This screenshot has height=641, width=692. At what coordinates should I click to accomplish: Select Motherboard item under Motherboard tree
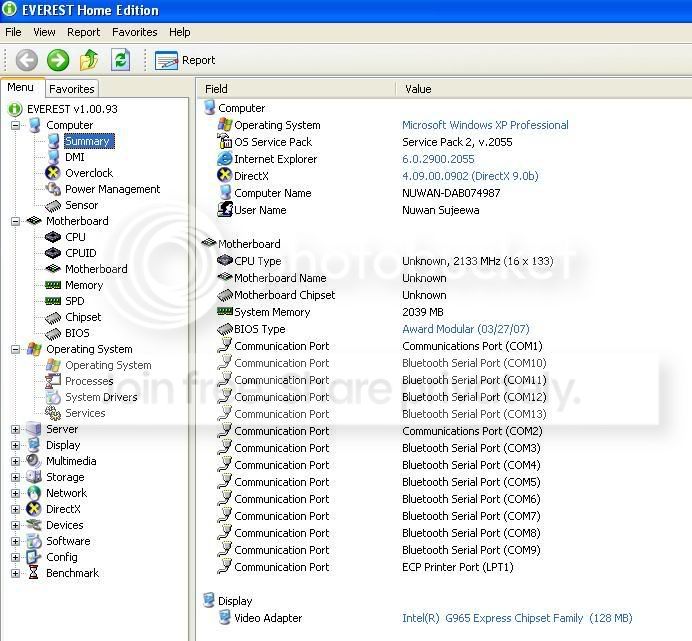pos(96,269)
